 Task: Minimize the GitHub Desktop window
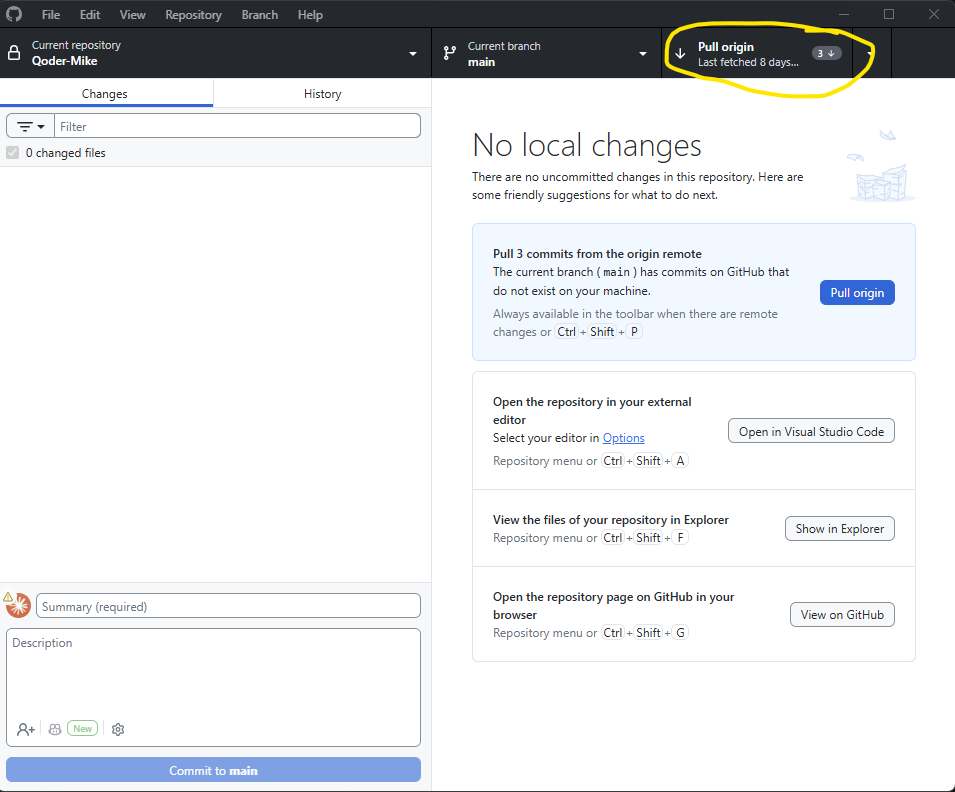point(844,14)
